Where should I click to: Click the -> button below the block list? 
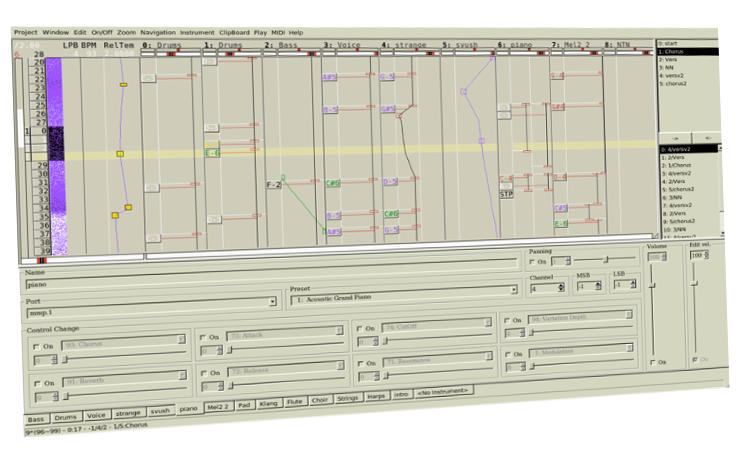[675, 139]
